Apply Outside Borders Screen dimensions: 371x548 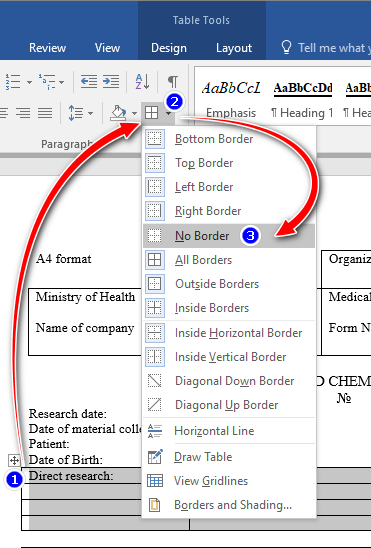[x=229, y=284]
